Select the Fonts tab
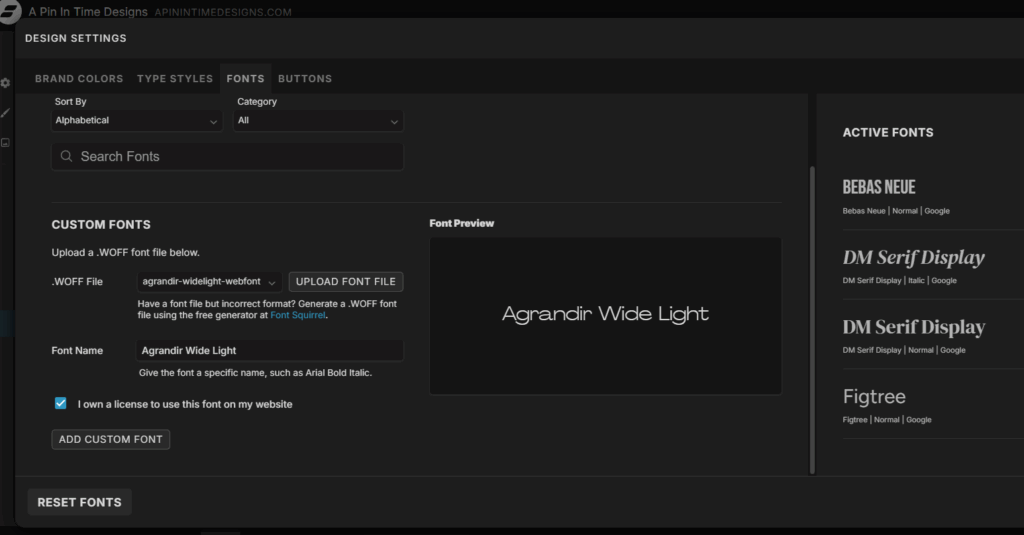The width and height of the screenshot is (1024, 535). 246,78
